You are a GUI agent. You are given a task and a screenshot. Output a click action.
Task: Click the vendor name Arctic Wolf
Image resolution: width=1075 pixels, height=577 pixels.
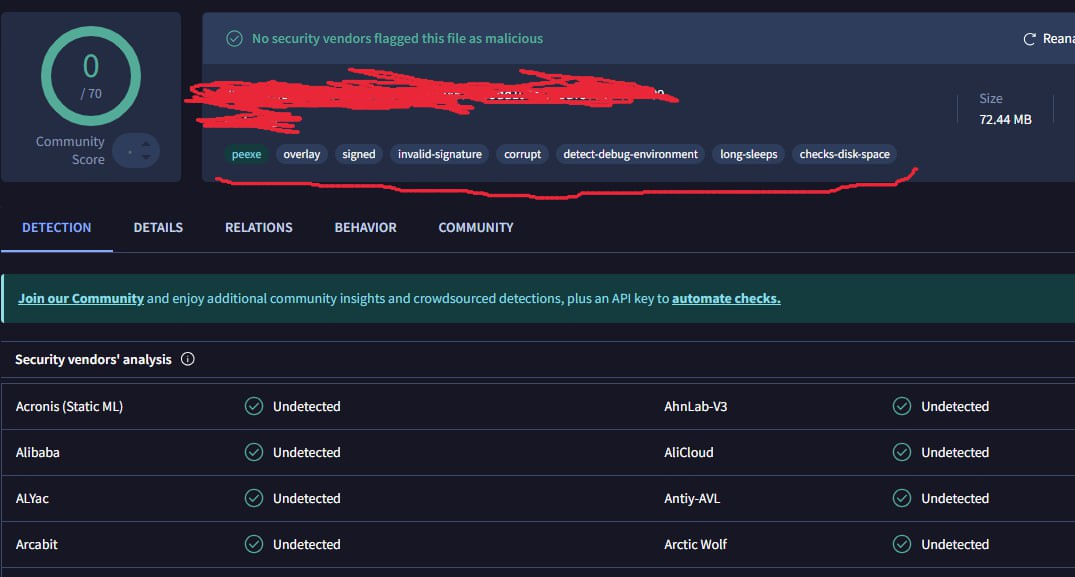695,544
